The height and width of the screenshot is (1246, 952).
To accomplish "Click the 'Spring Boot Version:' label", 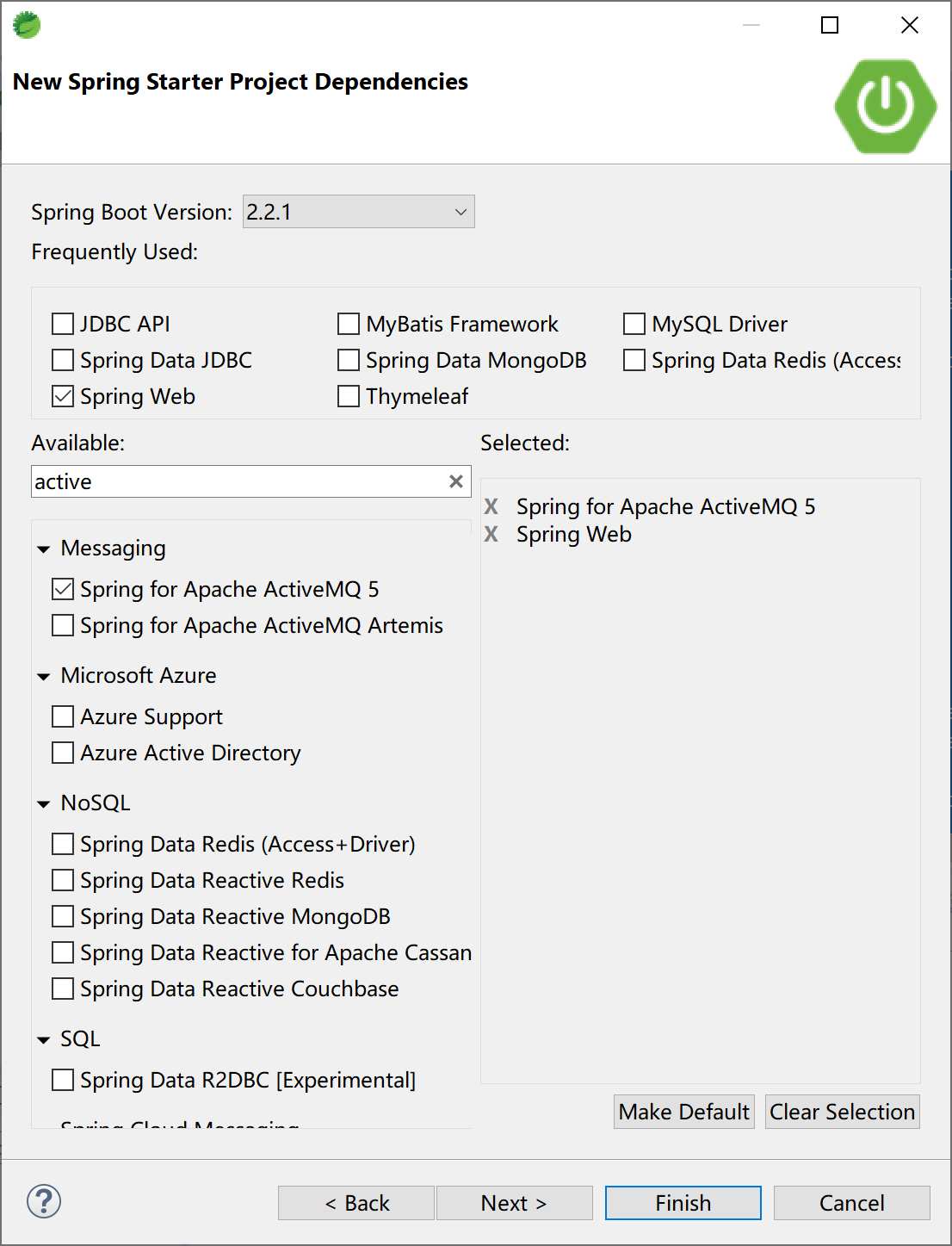I will tap(132, 212).
